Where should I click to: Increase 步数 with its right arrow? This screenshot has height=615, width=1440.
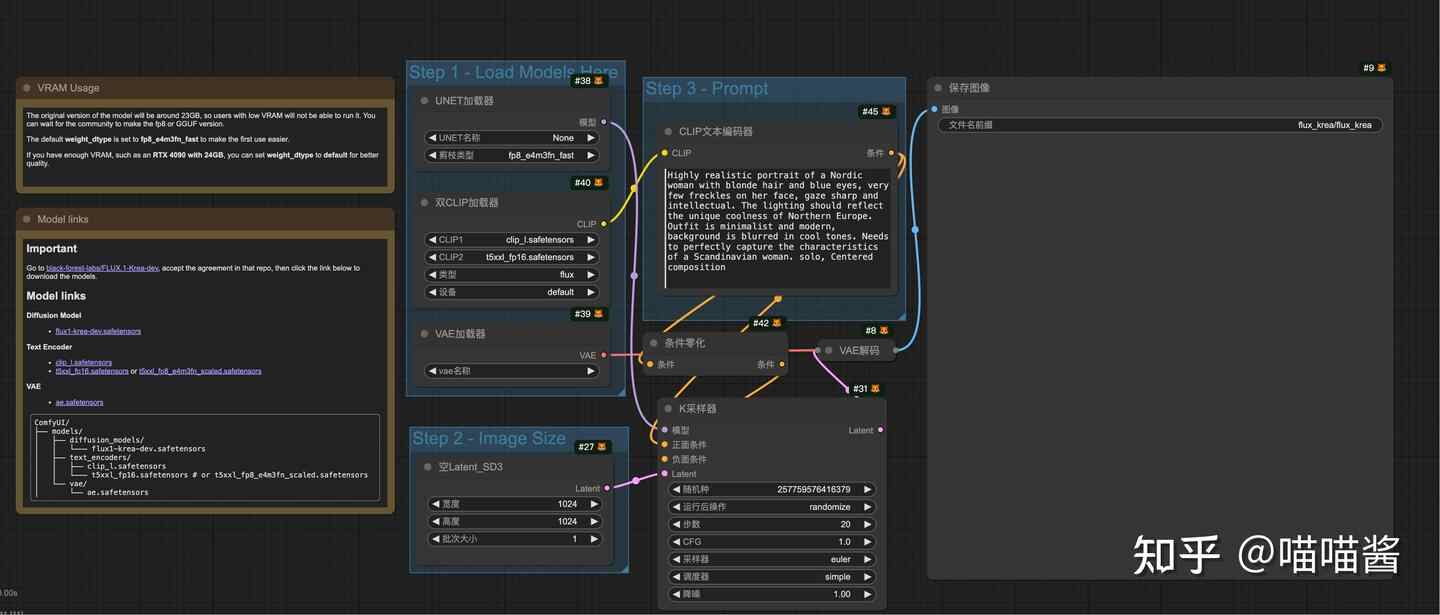867,524
